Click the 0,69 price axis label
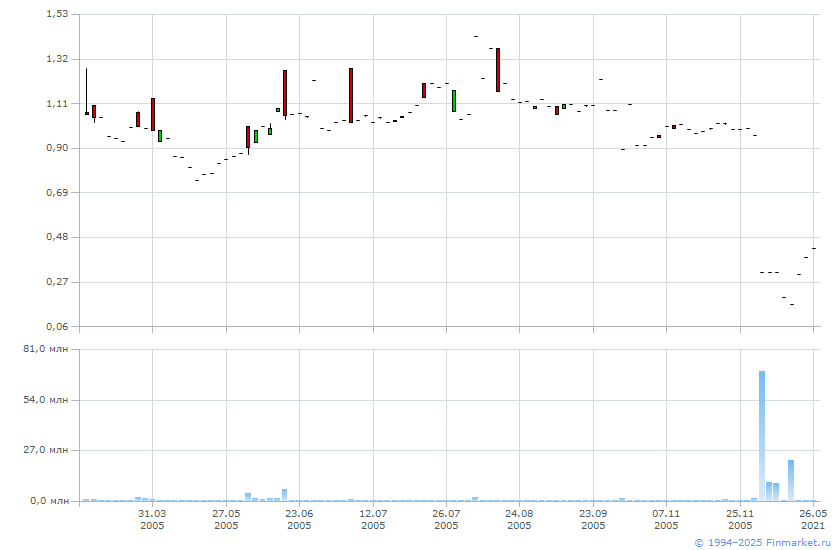Screen dimensions: 840x550 [57, 192]
